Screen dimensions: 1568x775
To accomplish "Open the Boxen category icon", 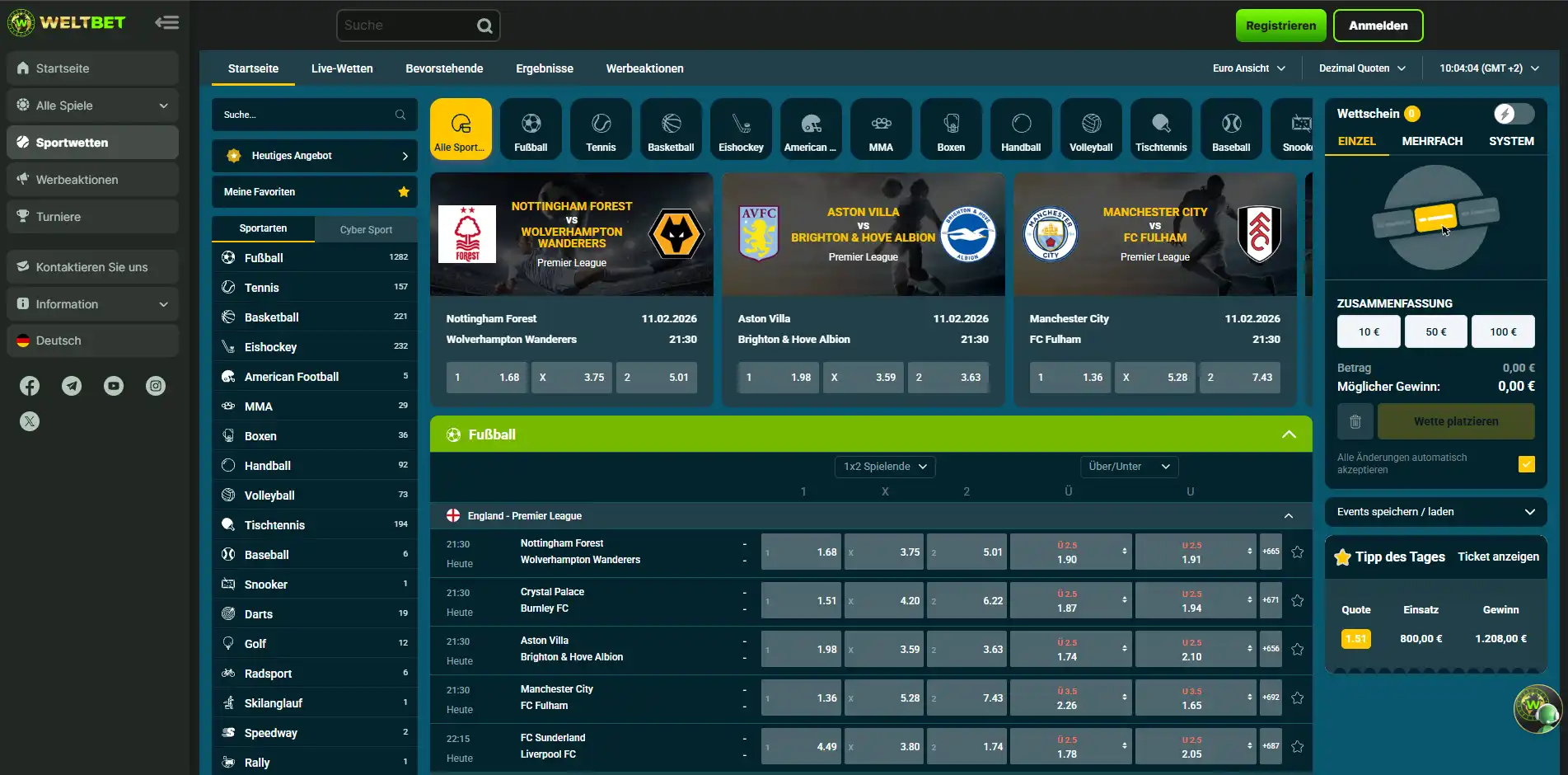I will [x=950, y=128].
